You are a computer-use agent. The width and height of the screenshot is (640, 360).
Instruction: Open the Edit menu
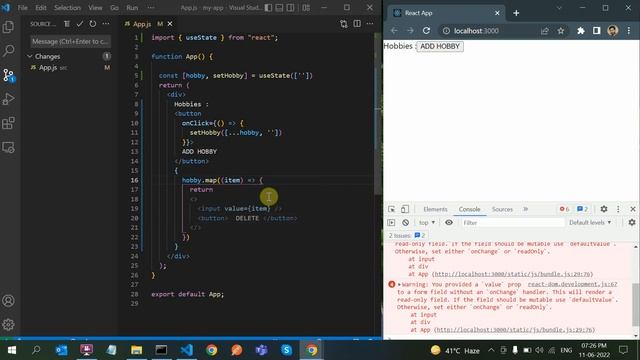click(x=40, y=8)
